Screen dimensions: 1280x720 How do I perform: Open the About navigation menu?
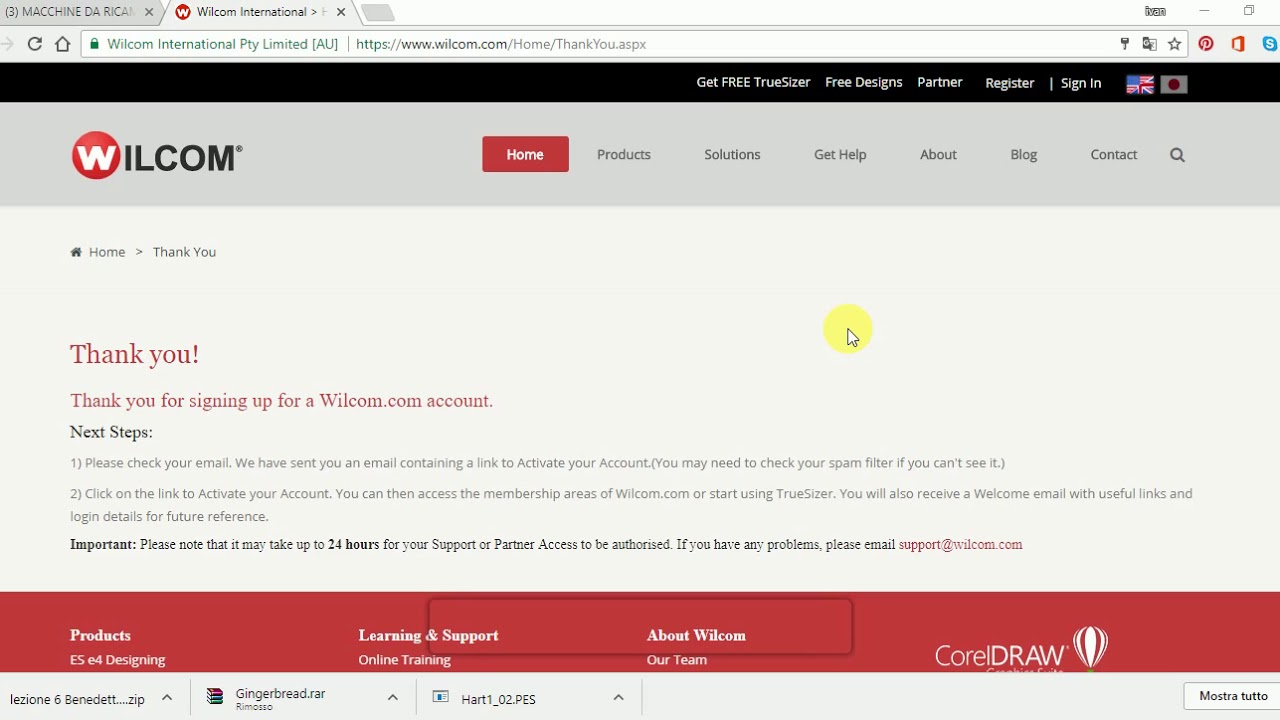[938, 154]
